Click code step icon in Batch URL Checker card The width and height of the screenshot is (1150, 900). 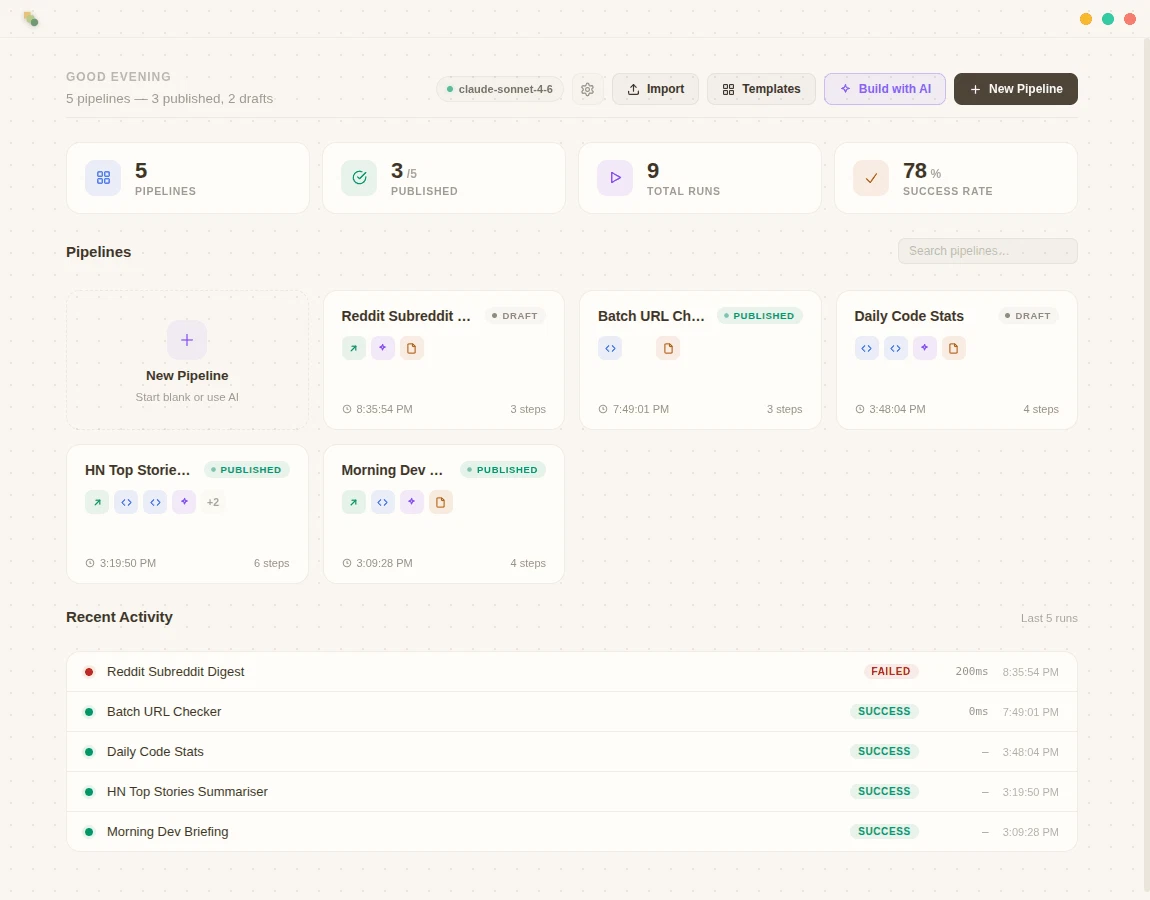coord(610,348)
